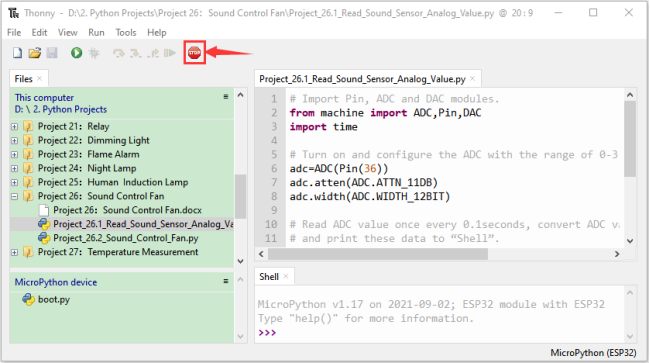Select the Shell tab

[x=269, y=277]
